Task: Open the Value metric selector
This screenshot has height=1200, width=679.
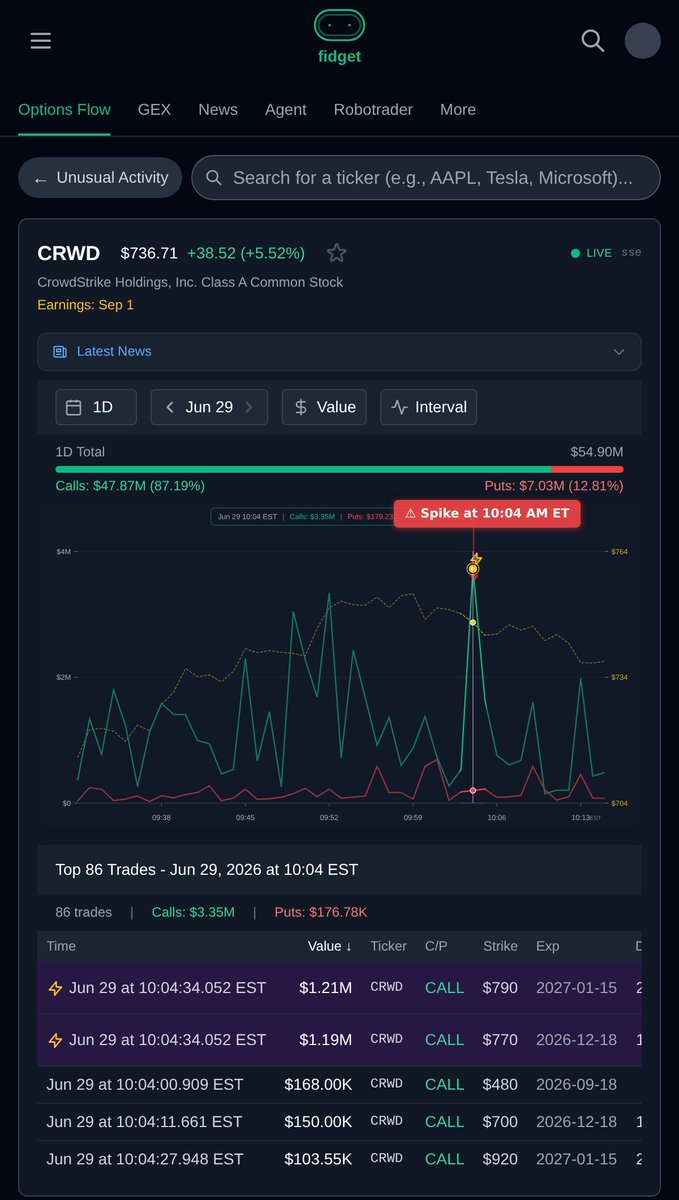Action: (325, 407)
